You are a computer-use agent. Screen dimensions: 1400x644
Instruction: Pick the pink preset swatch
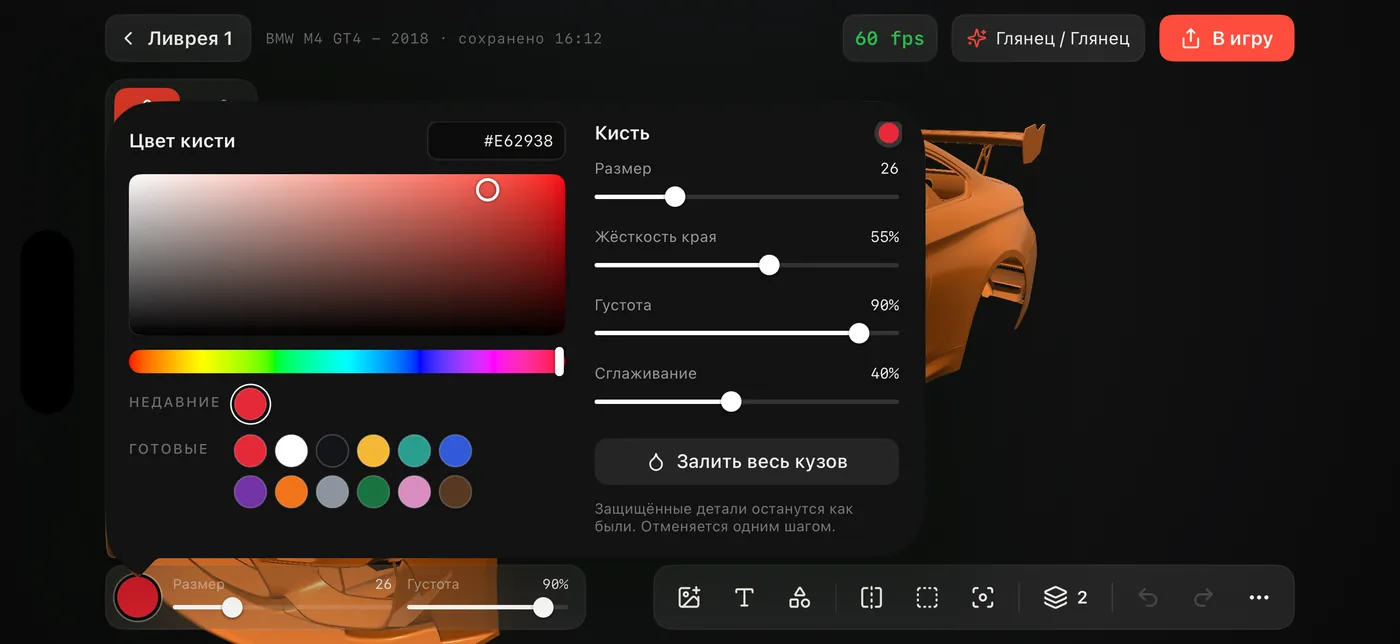pyautogui.click(x=414, y=492)
